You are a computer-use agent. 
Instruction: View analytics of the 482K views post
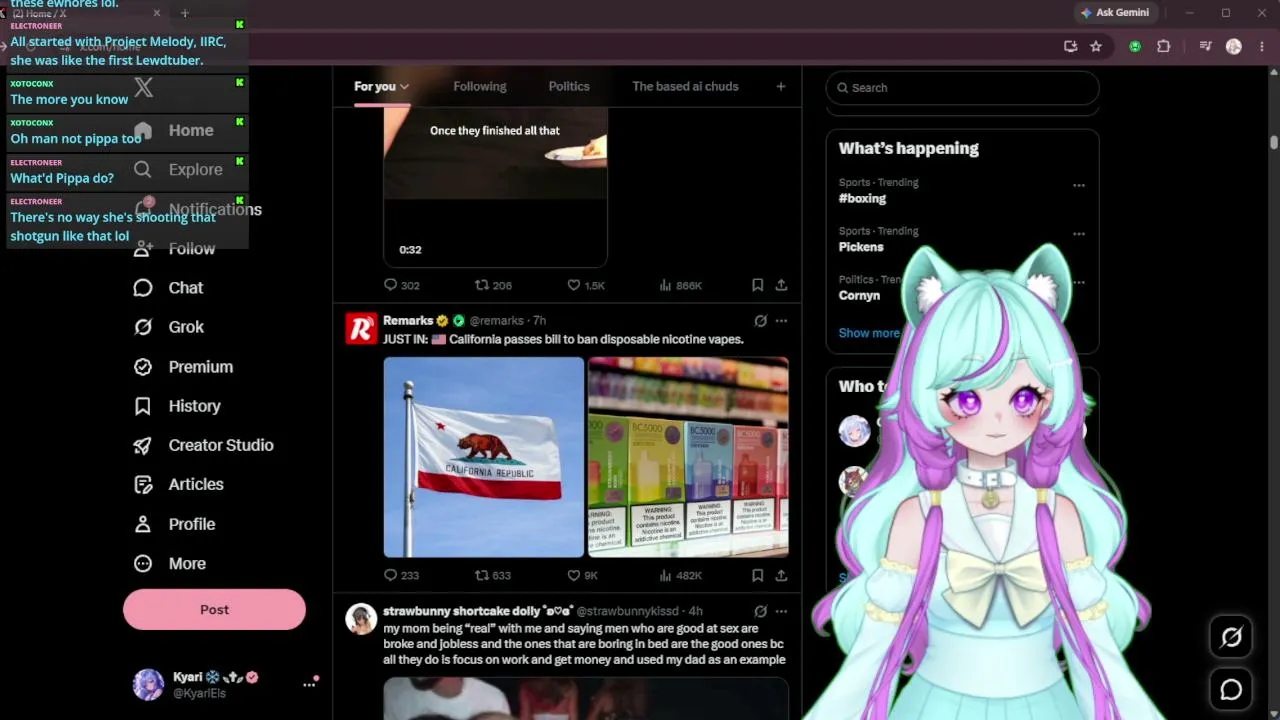tap(680, 575)
